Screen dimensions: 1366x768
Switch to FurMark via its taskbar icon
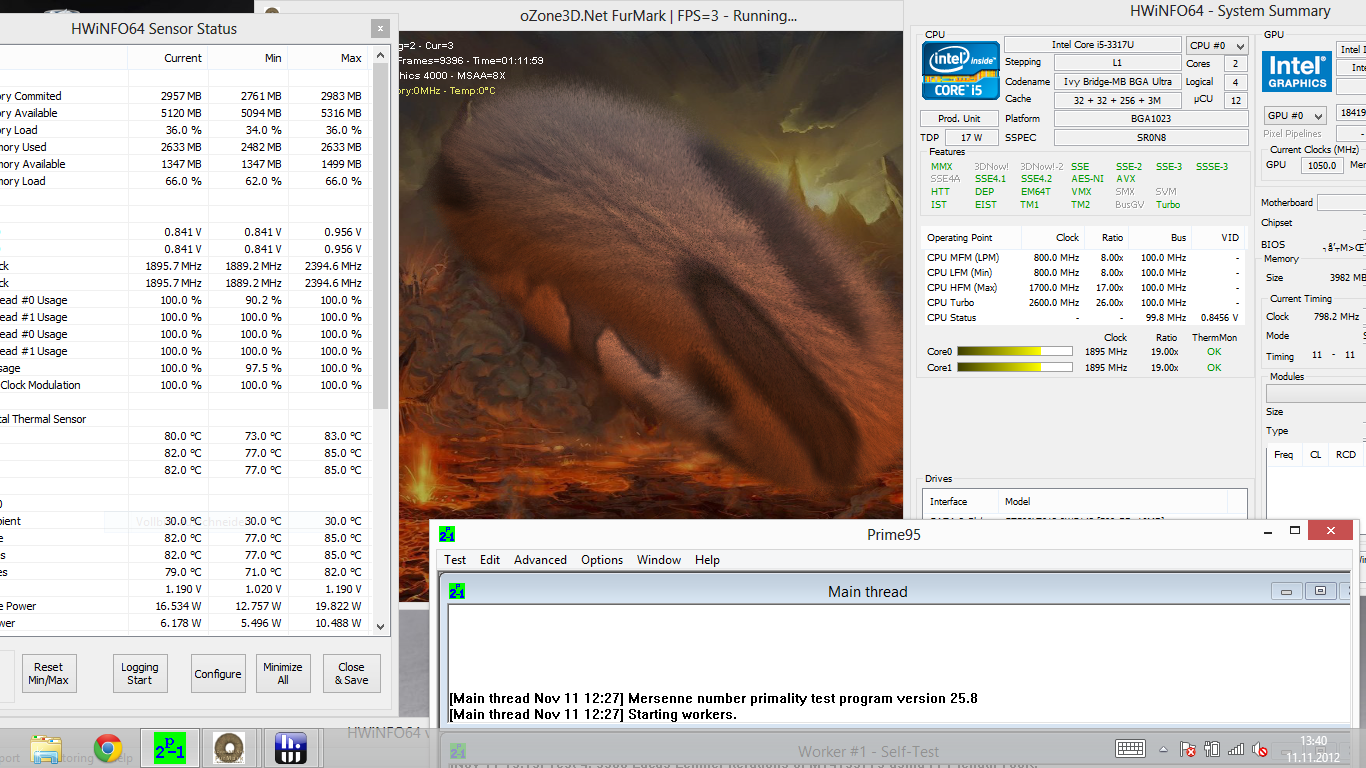(x=230, y=748)
